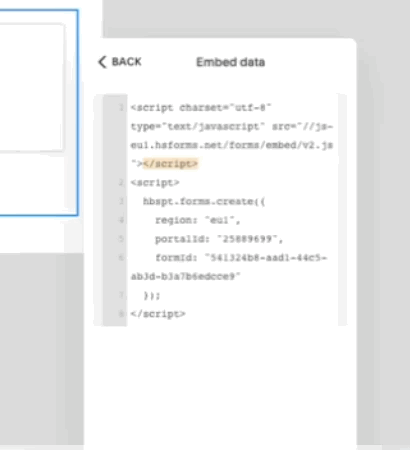Click the type text/javascript code line

[x=232, y=126]
